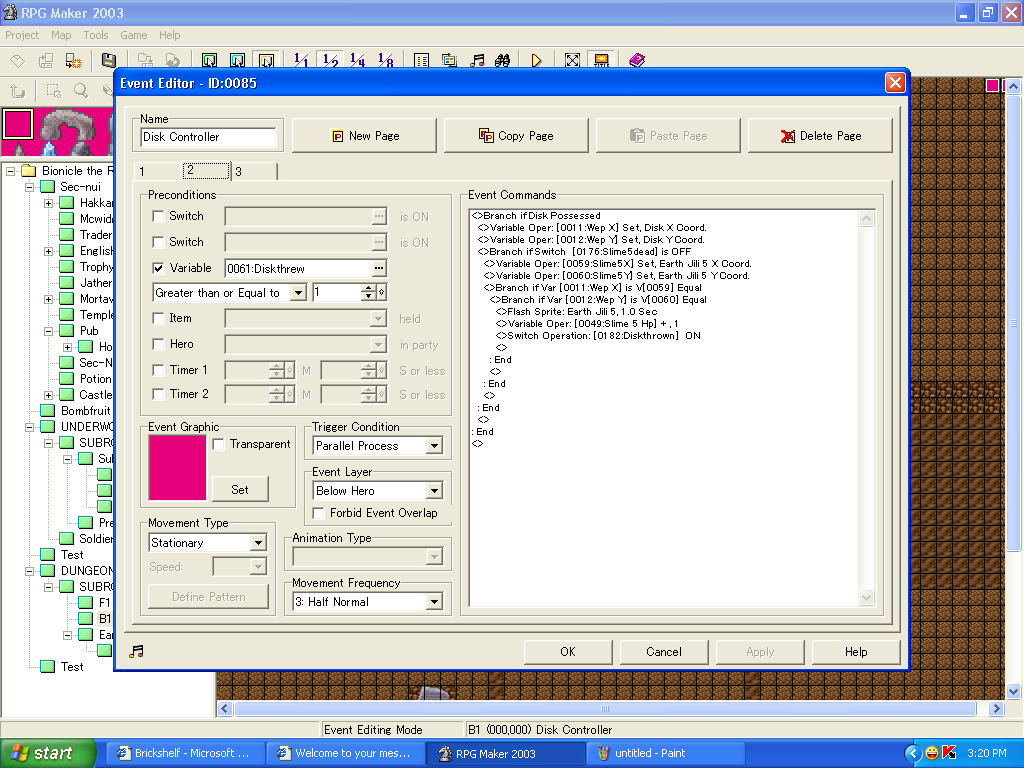Image resolution: width=1024 pixels, height=768 pixels.
Task: Open the Tools menu
Action: (x=96, y=35)
